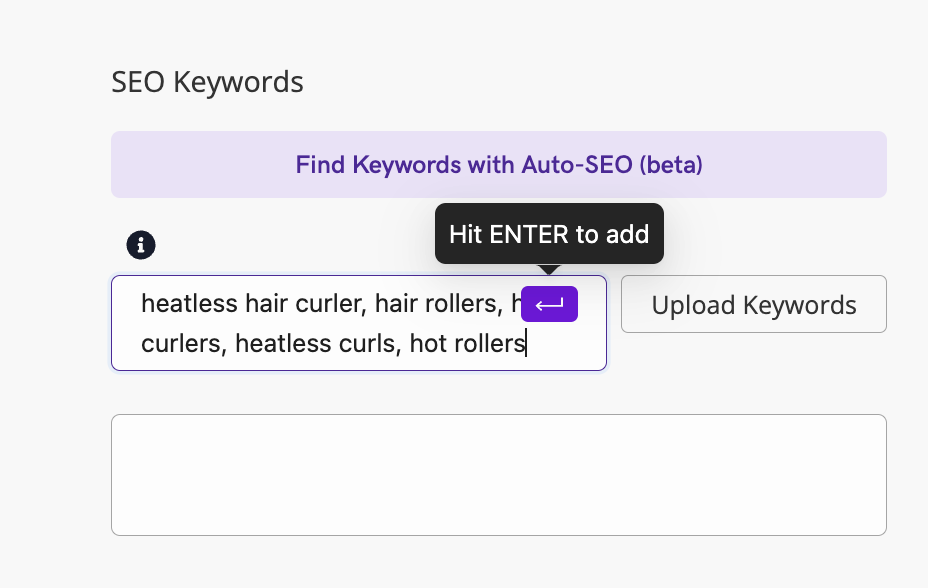Click the word "SEO" in the heading
The height and width of the screenshot is (588, 928).
[x=139, y=82]
